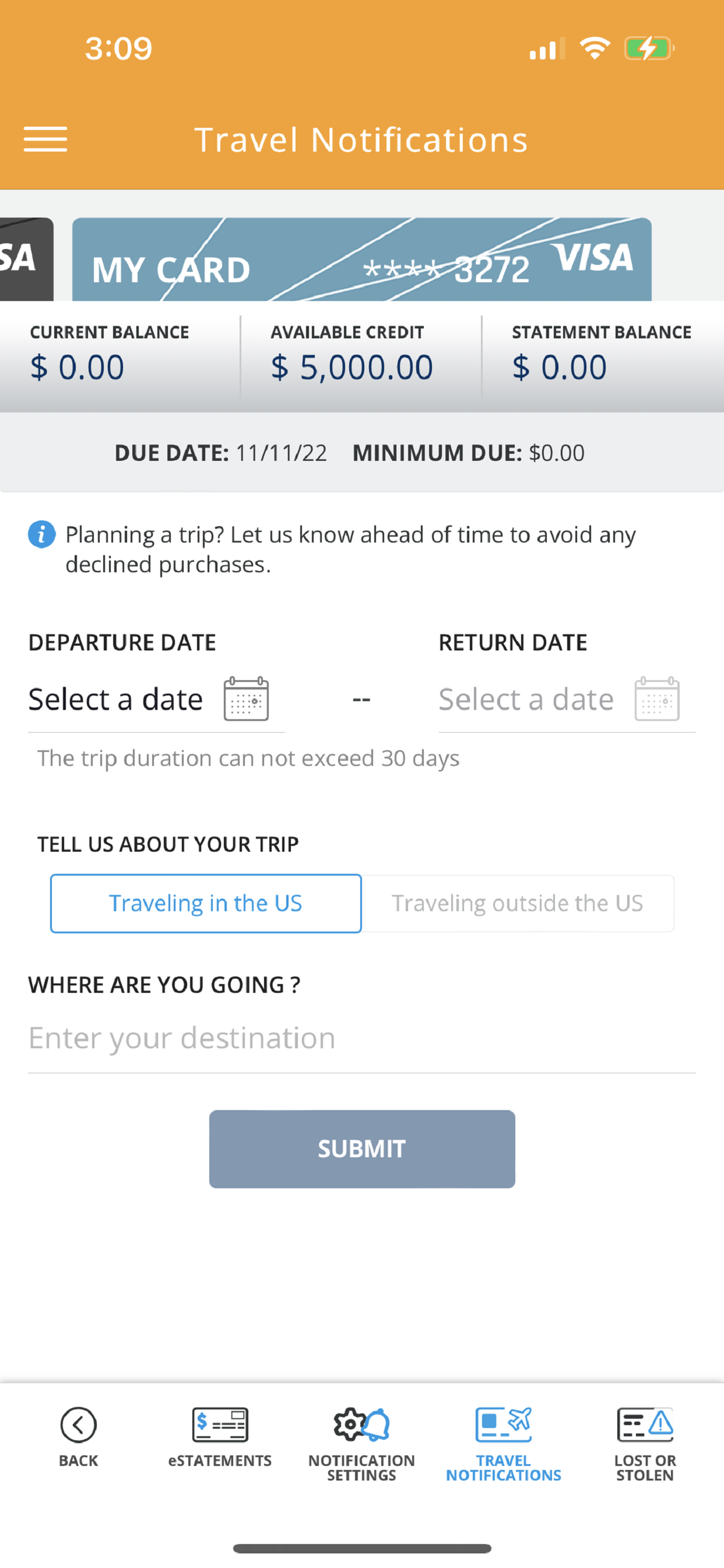This screenshot has height=1568, width=724.
Task: Open return date calendar icon
Action: (657, 699)
